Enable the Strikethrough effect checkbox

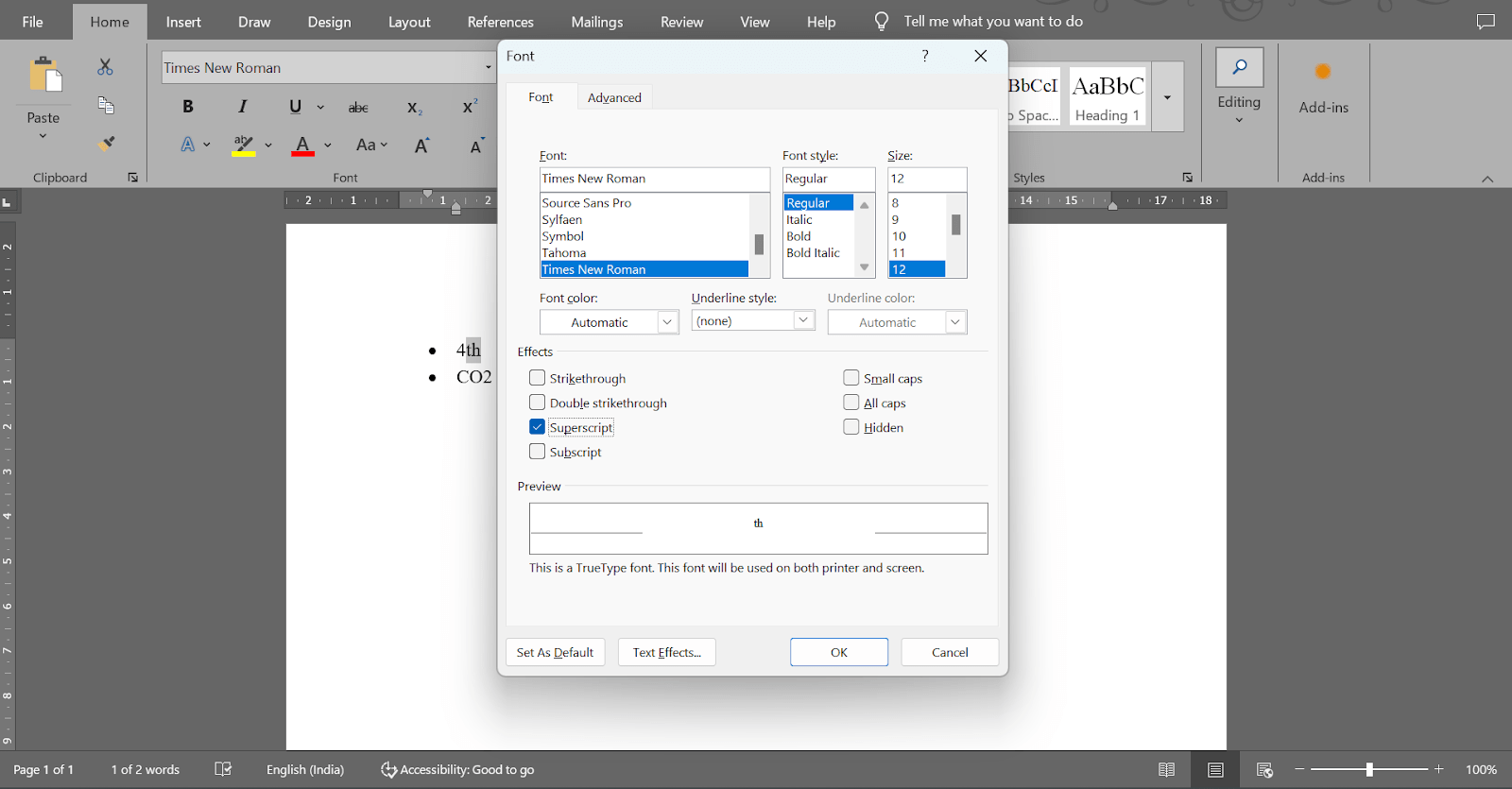538,378
